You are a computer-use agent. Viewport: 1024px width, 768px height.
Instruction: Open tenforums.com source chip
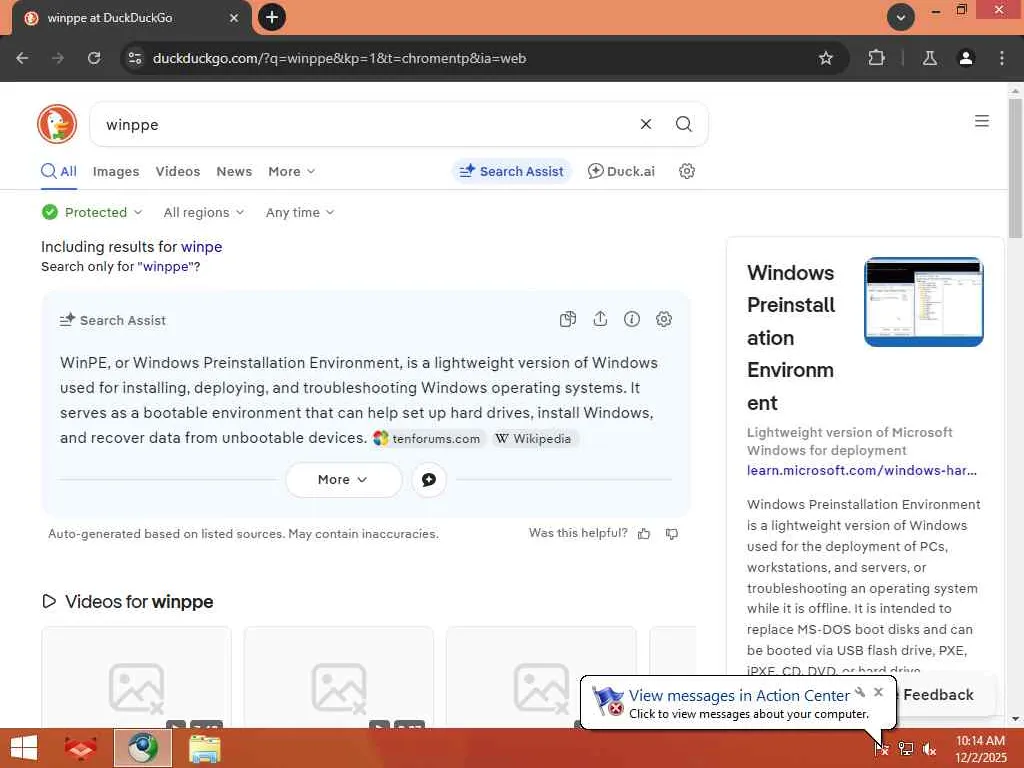pyautogui.click(x=427, y=438)
